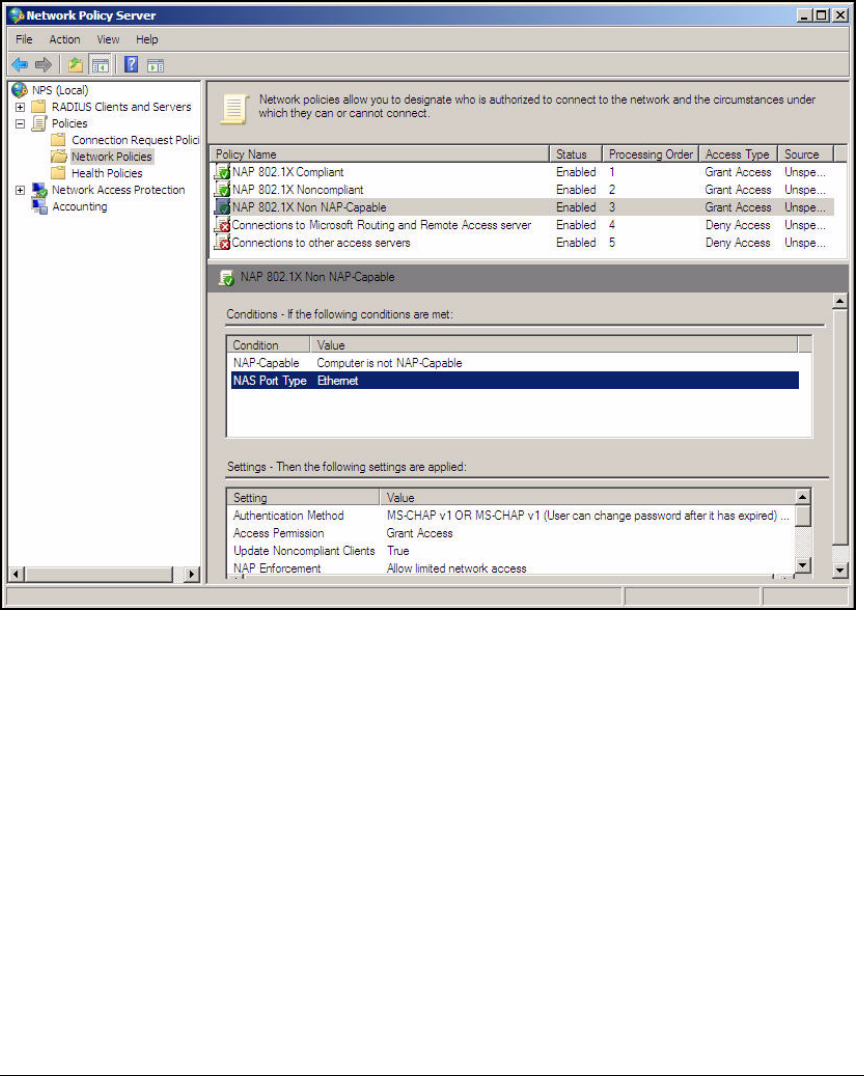Select the NAP-Capable condition row
The height and width of the screenshot is (1076, 864).
[515, 363]
